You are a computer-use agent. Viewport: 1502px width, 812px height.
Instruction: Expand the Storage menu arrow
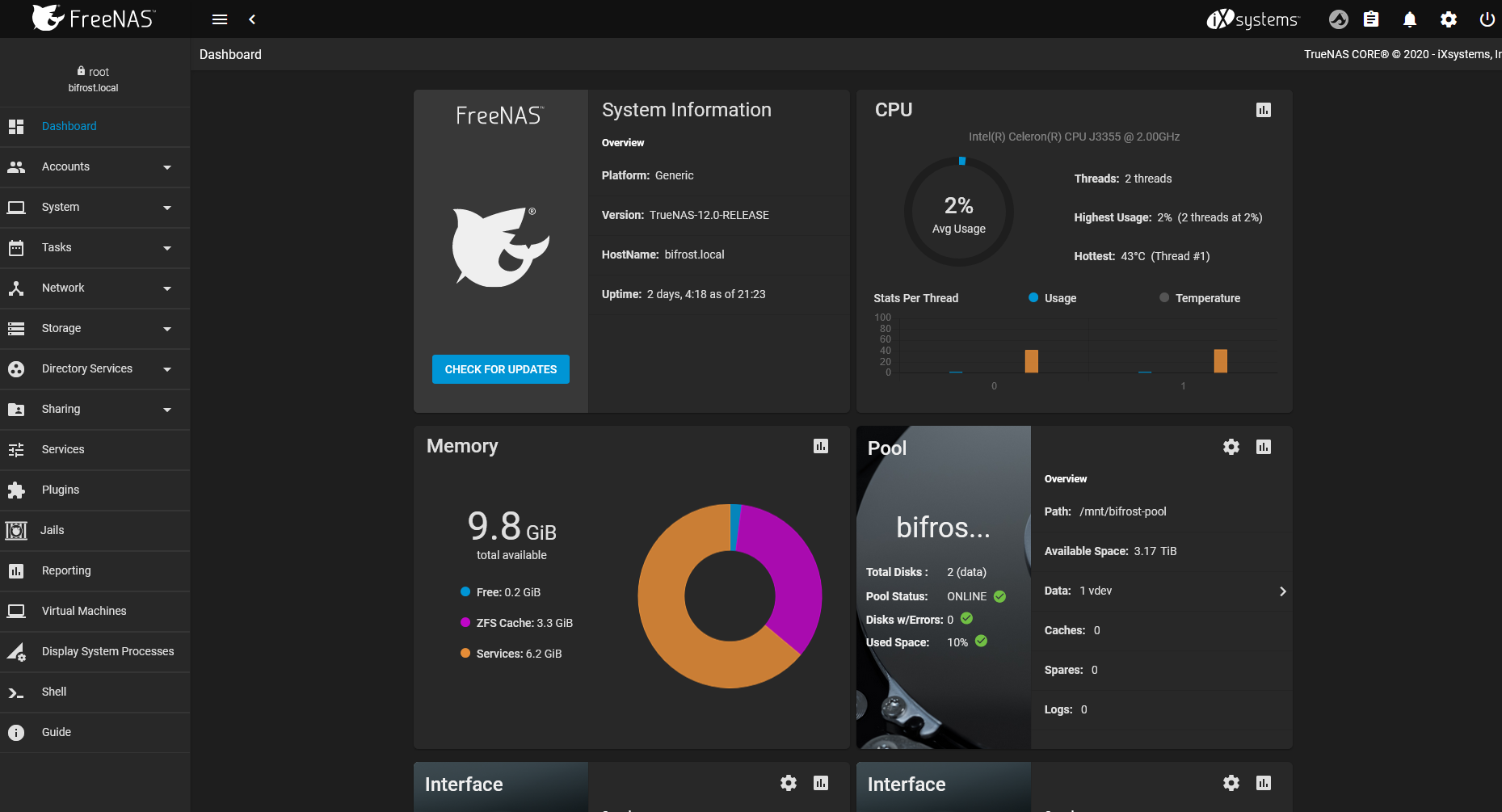tap(167, 330)
